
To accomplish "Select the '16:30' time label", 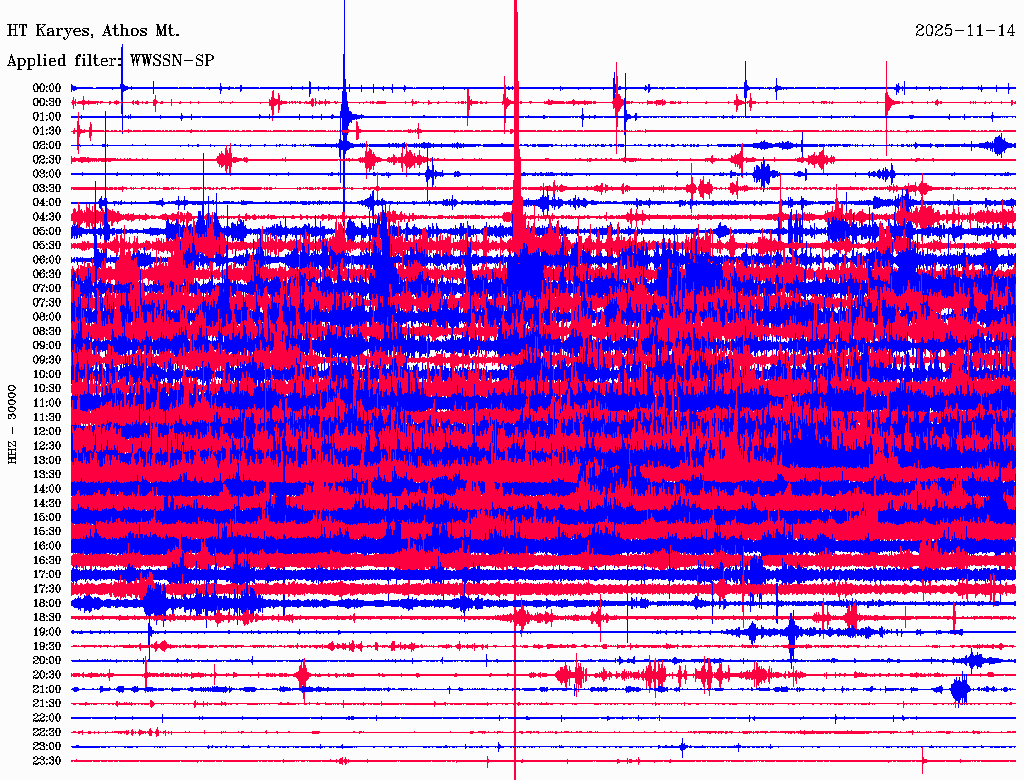I will (47, 561).
